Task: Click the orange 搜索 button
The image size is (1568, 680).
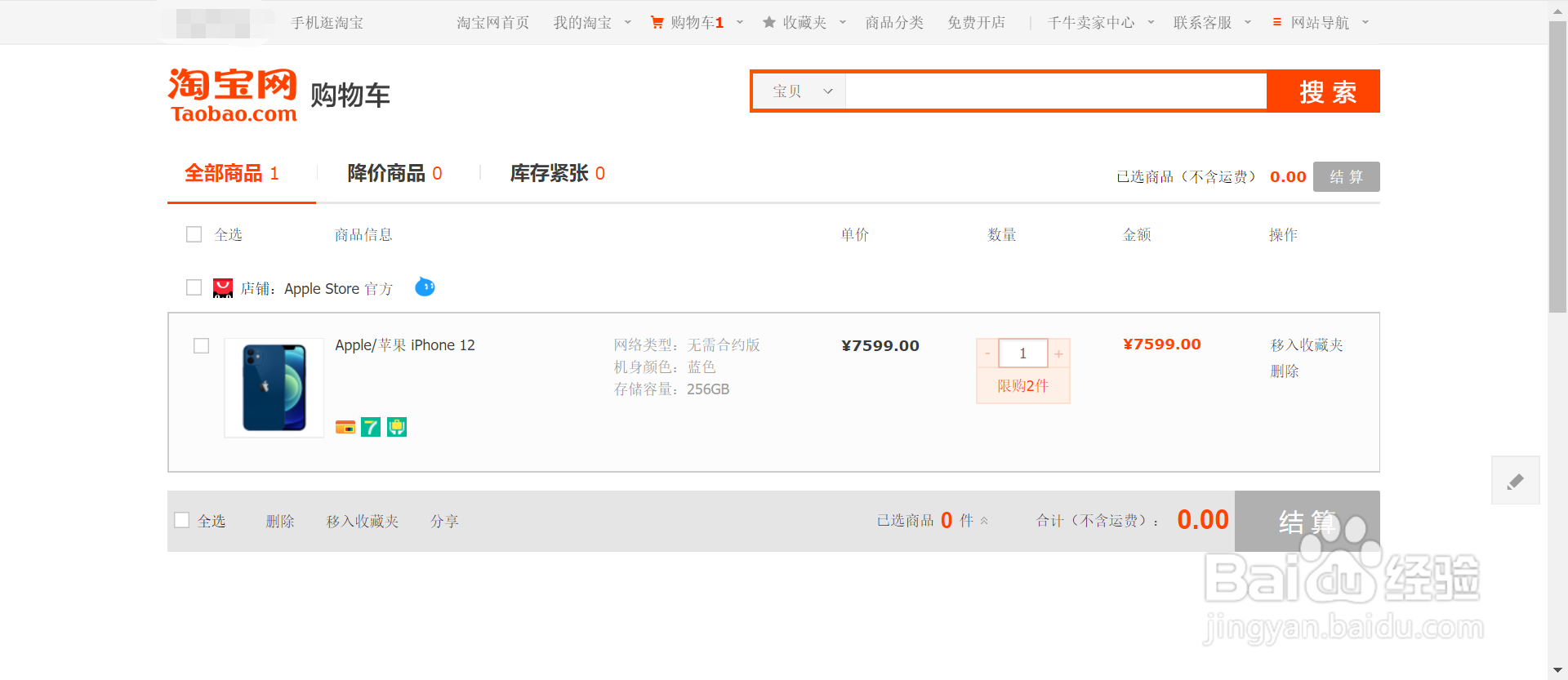Action: pos(1324,91)
